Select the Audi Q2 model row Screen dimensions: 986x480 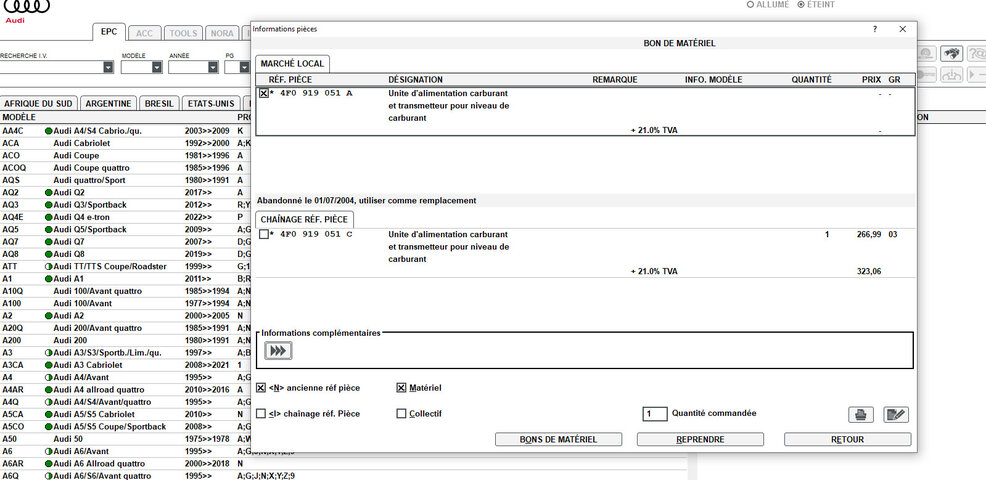tap(126, 193)
